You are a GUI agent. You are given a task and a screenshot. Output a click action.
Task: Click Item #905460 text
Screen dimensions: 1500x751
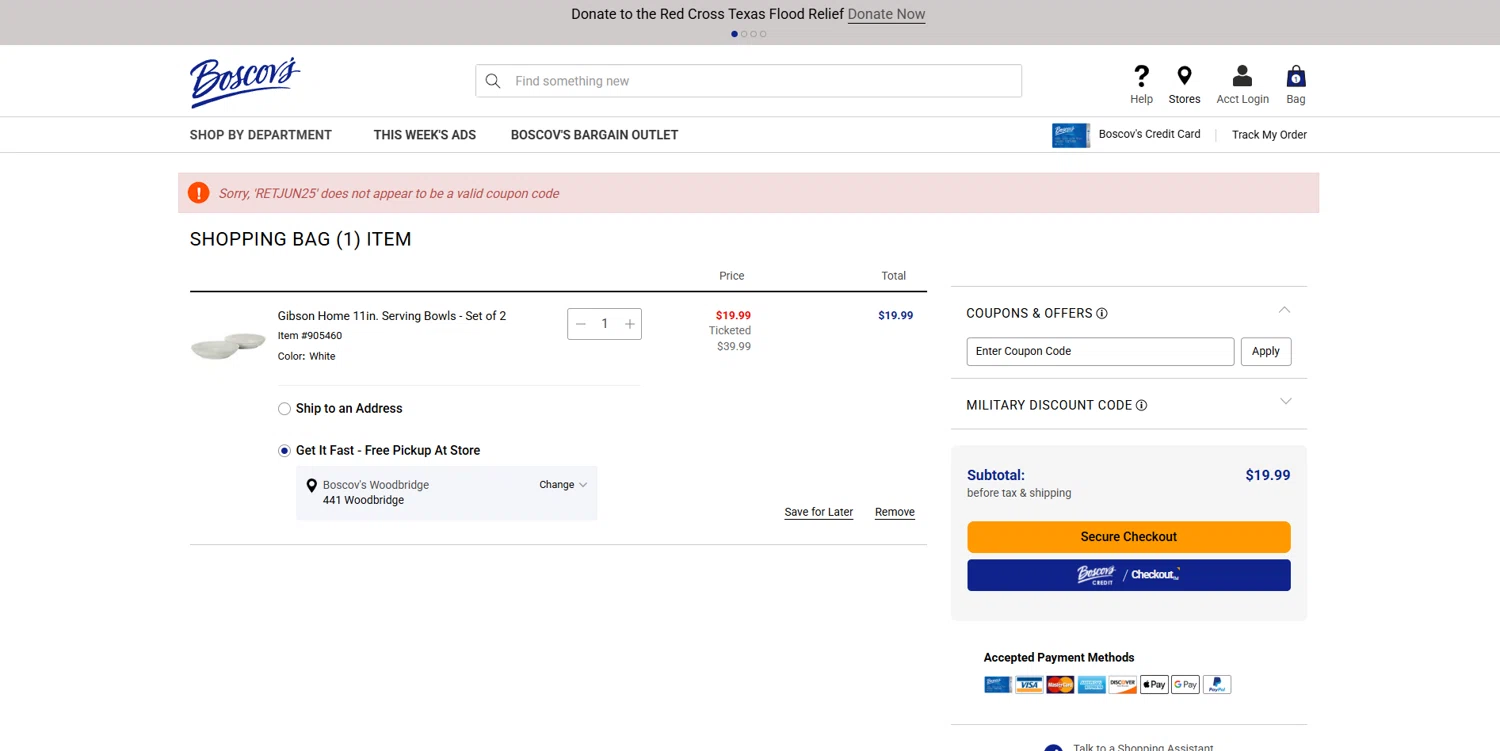[x=310, y=336]
